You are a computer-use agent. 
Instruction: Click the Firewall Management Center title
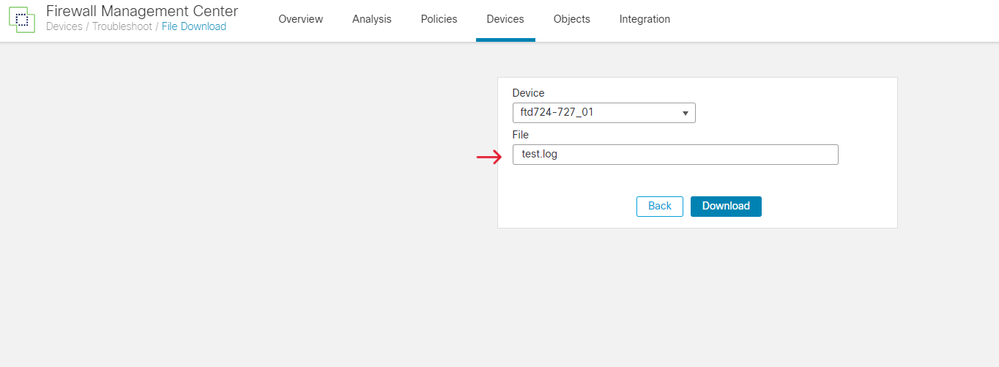(x=142, y=11)
